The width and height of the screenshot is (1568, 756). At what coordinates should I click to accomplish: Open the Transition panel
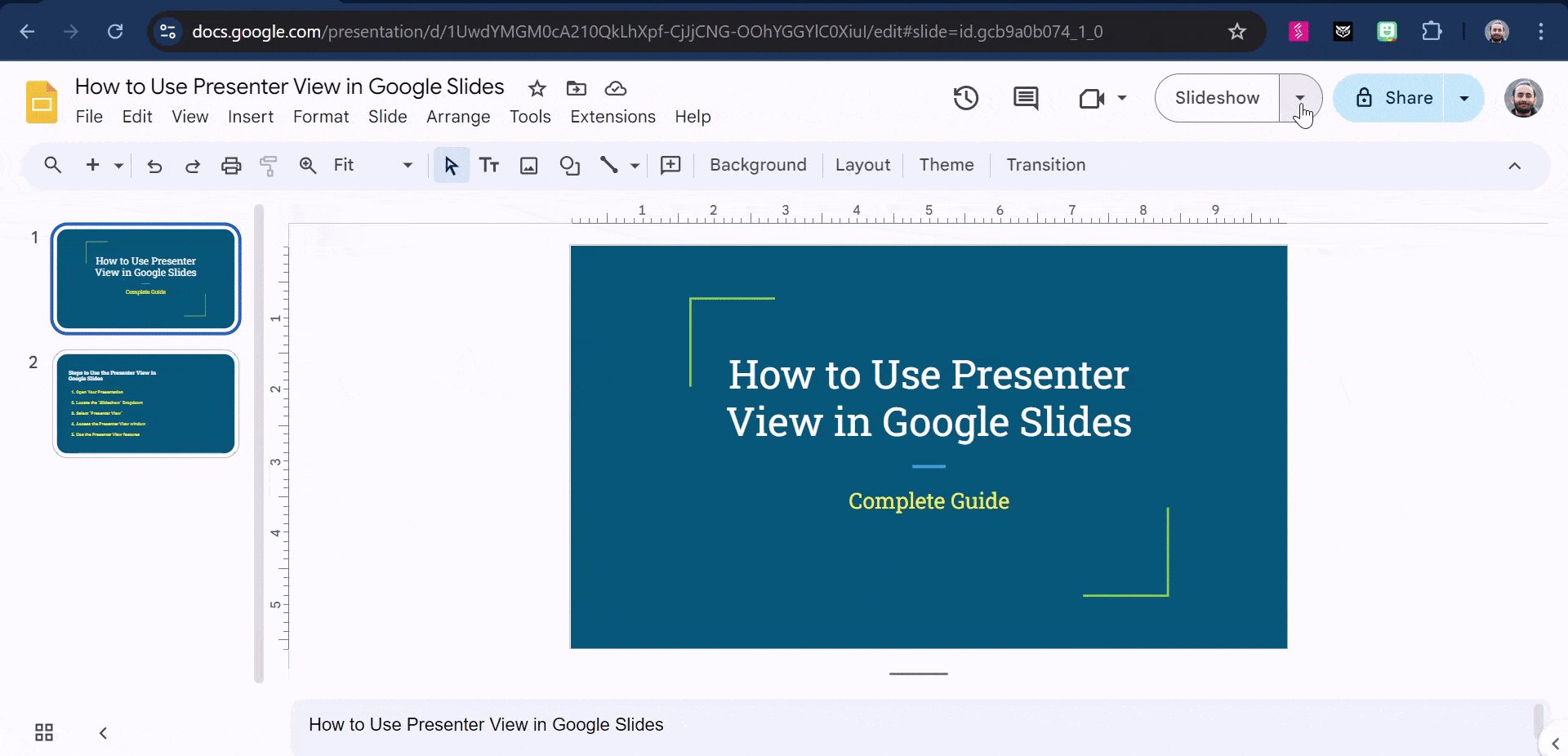[1045, 165]
